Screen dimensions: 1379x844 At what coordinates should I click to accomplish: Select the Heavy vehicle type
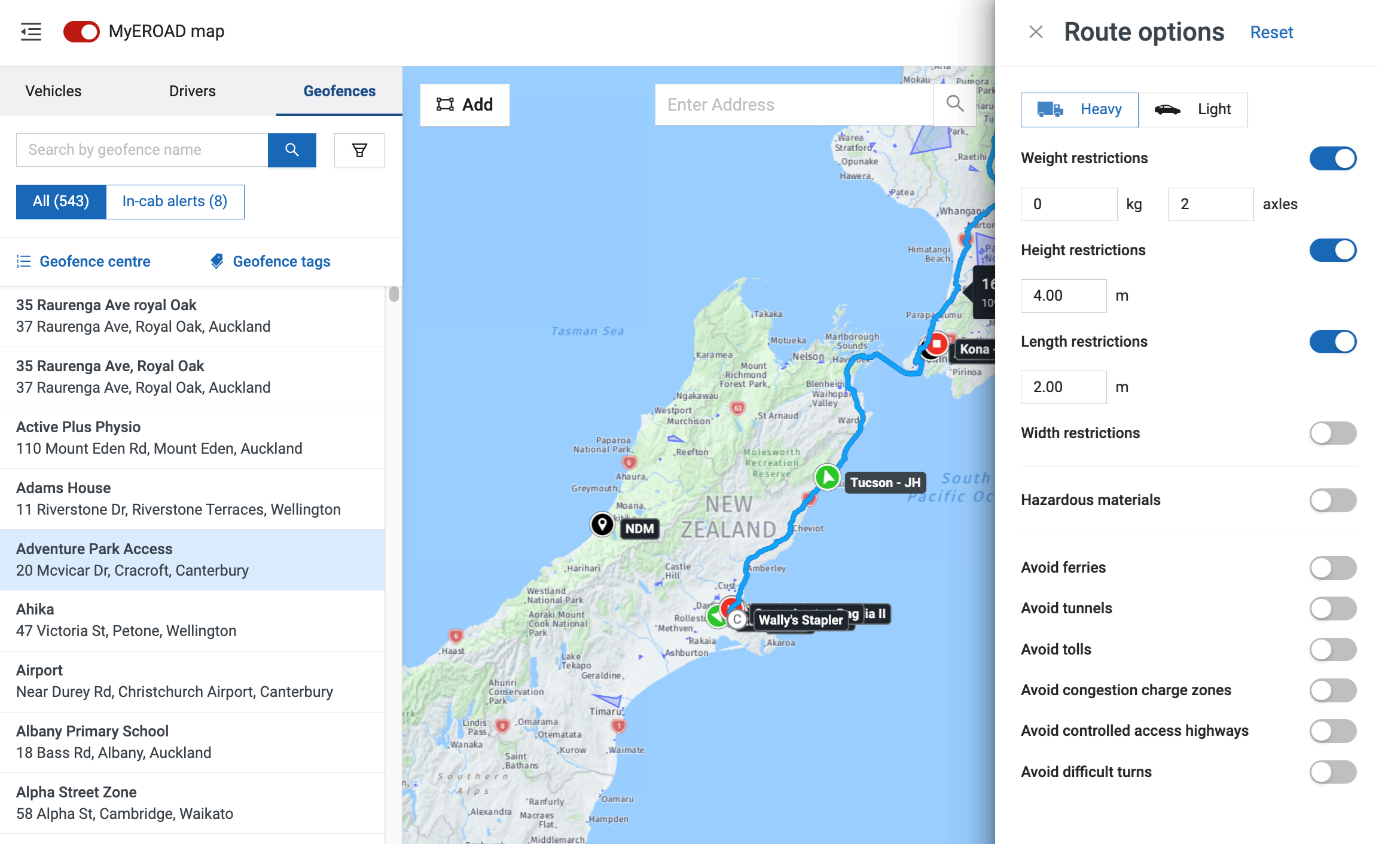click(1080, 109)
